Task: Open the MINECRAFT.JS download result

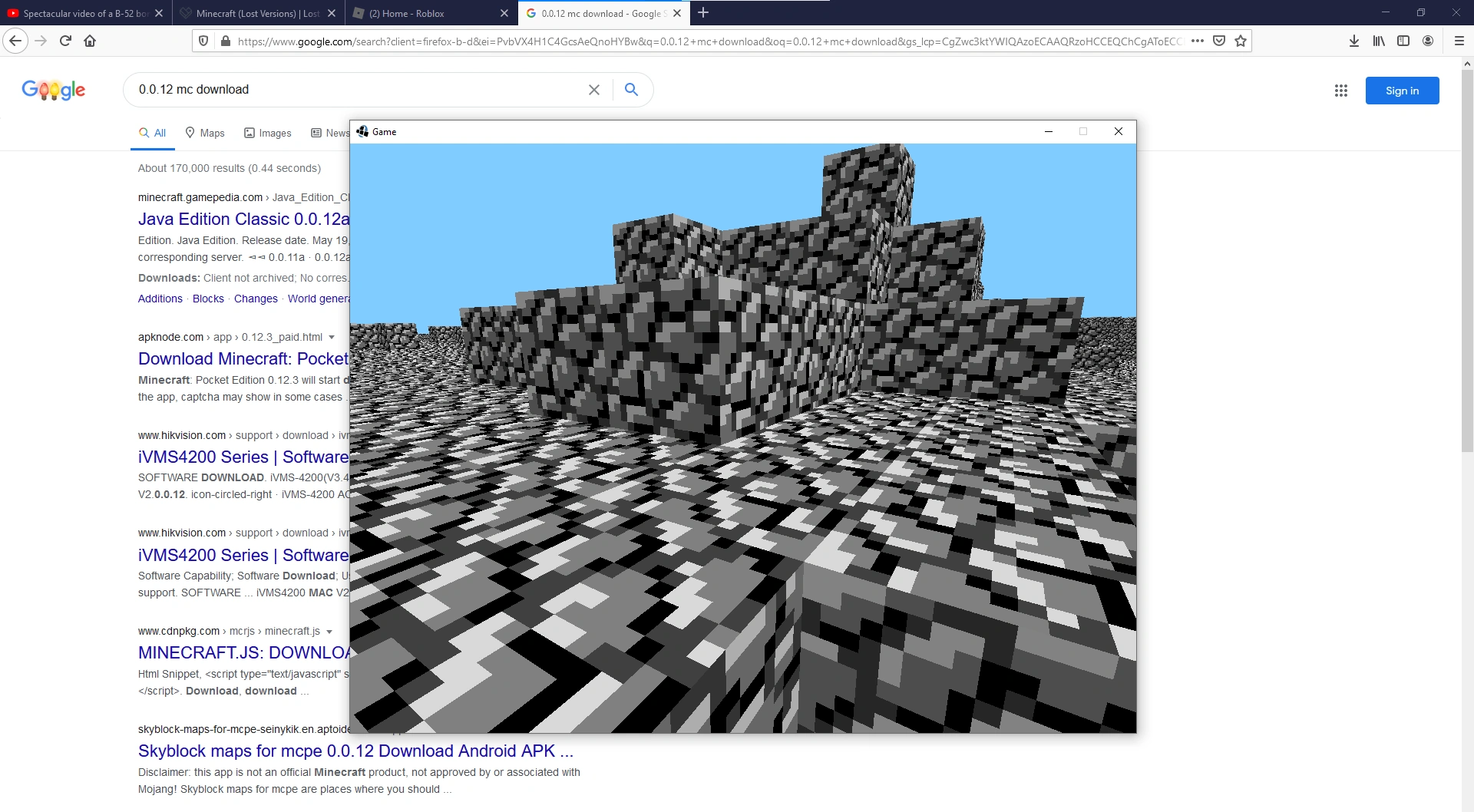Action: point(244,653)
